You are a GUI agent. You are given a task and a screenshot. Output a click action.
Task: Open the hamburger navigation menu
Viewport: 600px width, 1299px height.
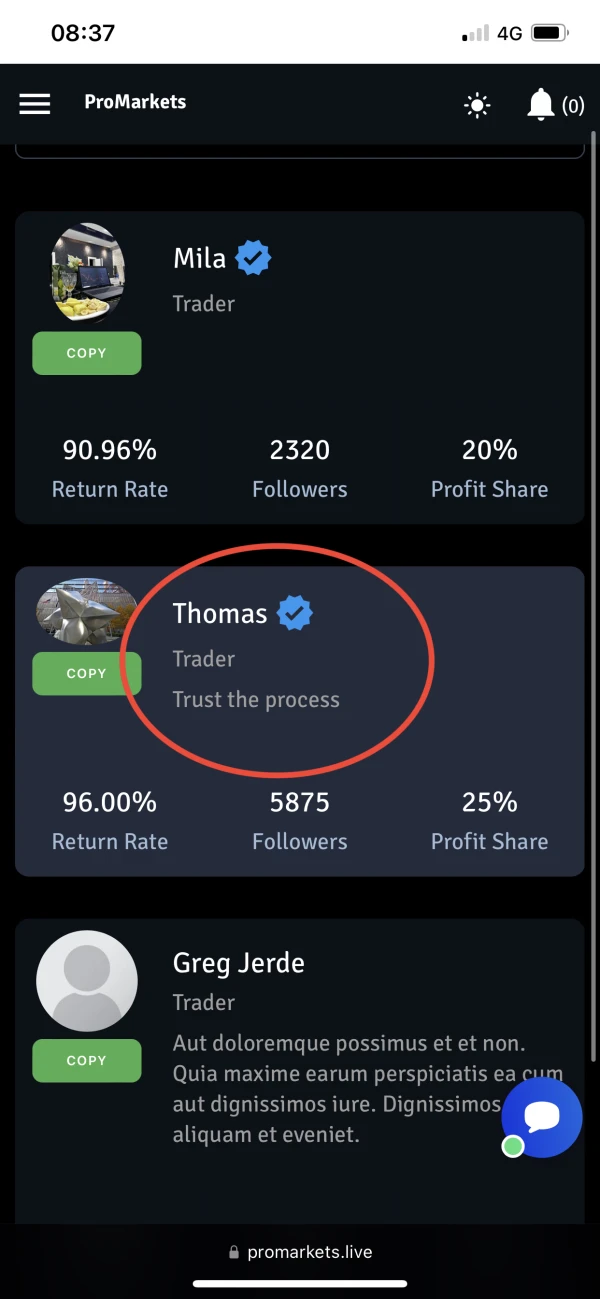[x=35, y=104]
